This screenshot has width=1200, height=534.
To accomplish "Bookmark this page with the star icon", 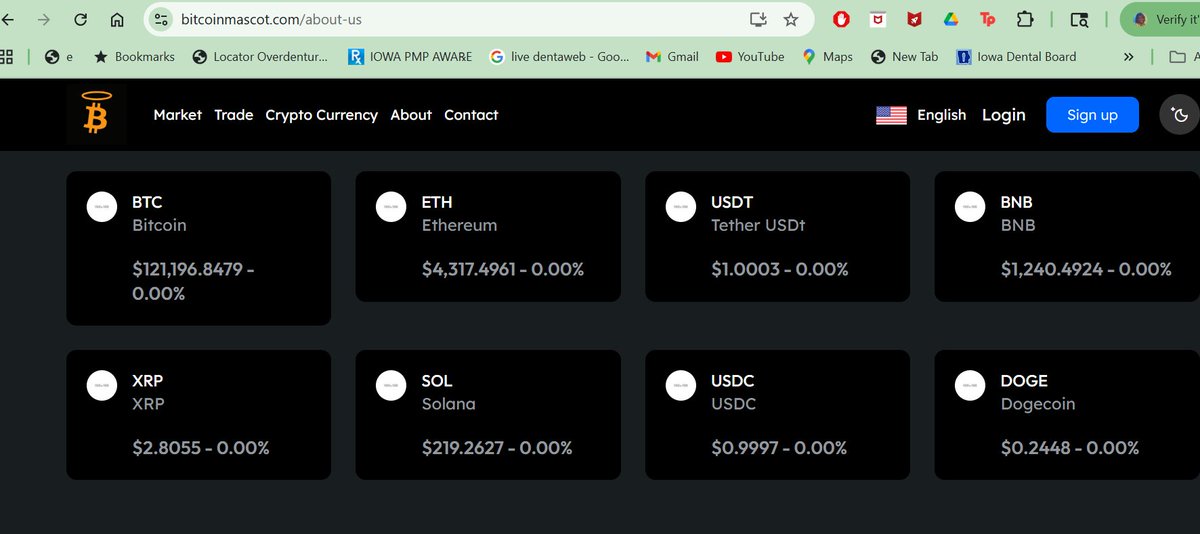I will coord(791,19).
